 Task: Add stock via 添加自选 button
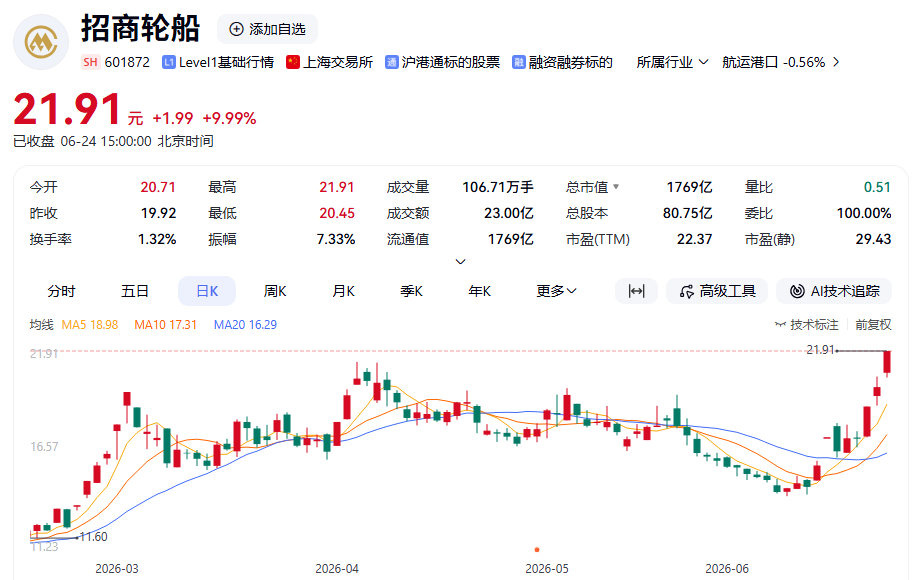tap(267, 29)
